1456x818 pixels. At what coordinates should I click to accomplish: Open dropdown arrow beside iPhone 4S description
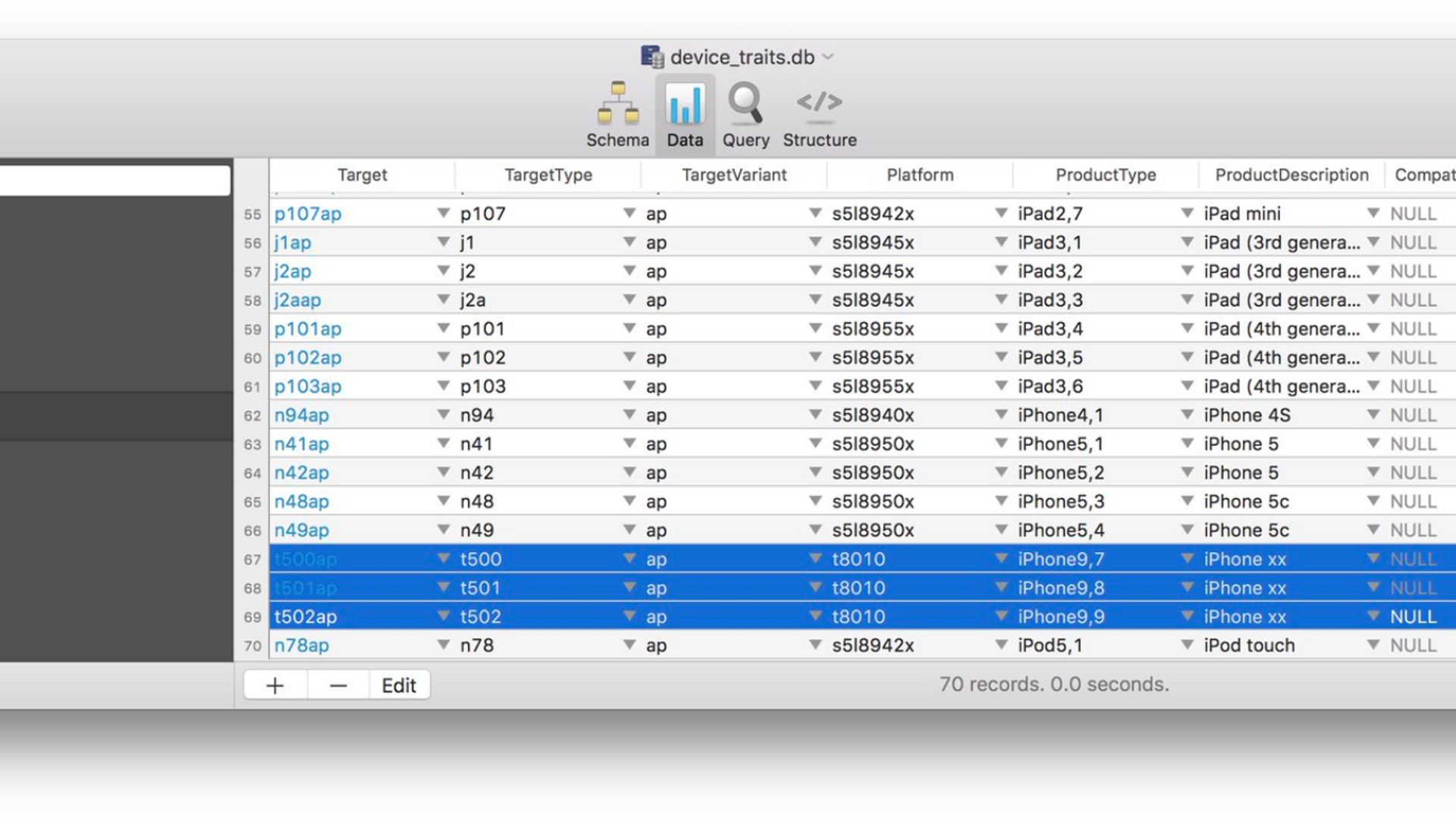1373,415
